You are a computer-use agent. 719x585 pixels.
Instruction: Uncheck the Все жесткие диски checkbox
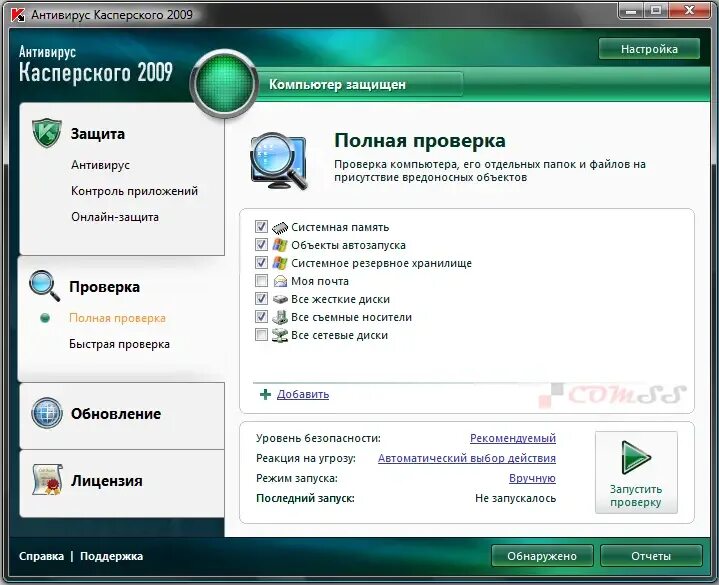click(261, 298)
